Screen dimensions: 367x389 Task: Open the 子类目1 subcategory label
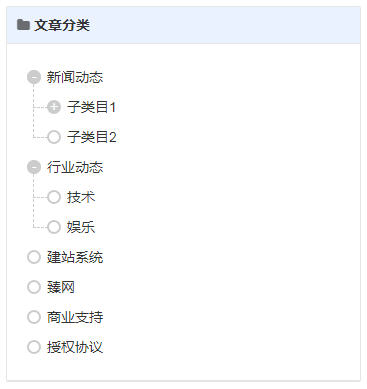coord(91,107)
